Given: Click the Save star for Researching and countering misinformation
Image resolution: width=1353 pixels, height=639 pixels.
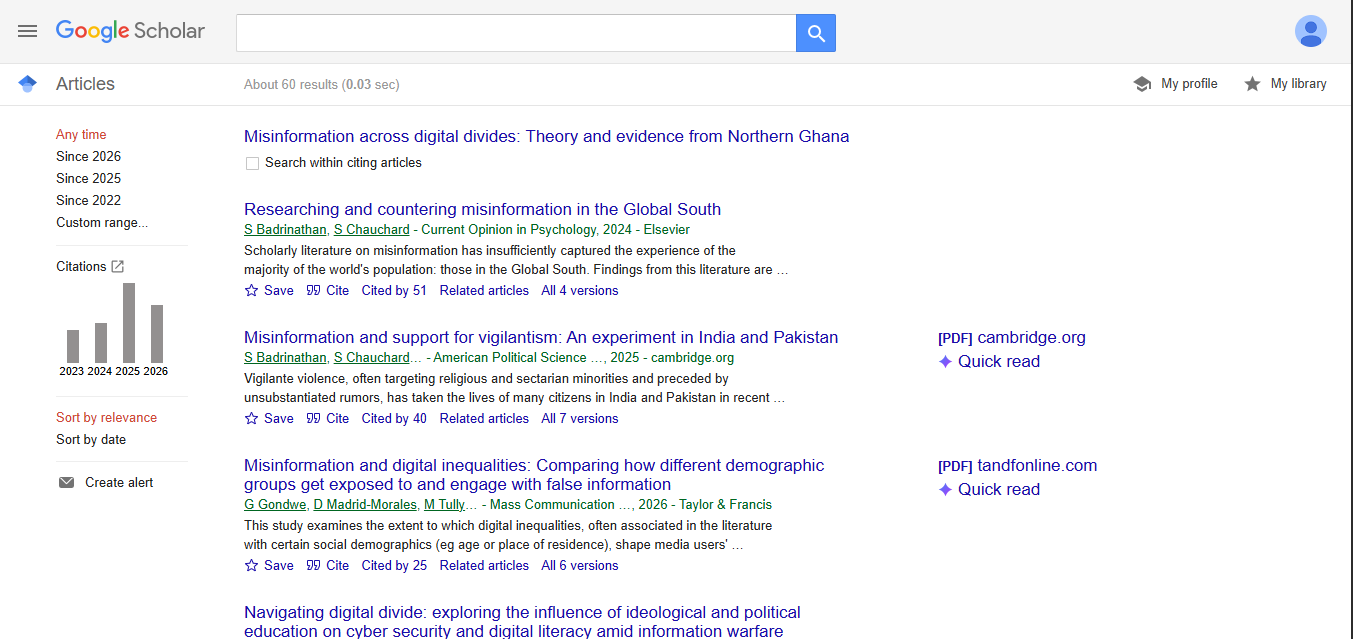Looking at the screenshot, I should [252, 290].
